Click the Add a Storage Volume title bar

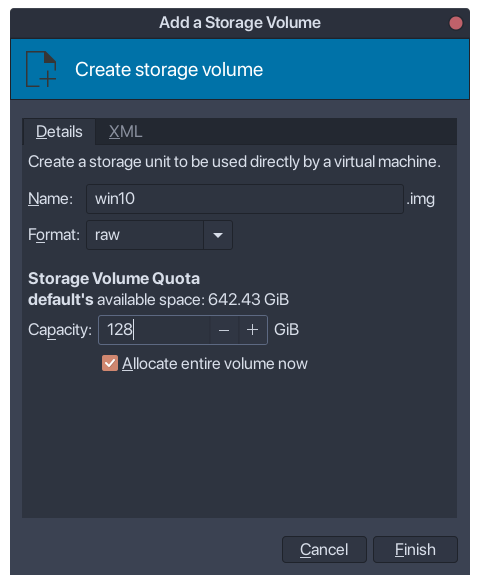pyautogui.click(x=240, y=23)
